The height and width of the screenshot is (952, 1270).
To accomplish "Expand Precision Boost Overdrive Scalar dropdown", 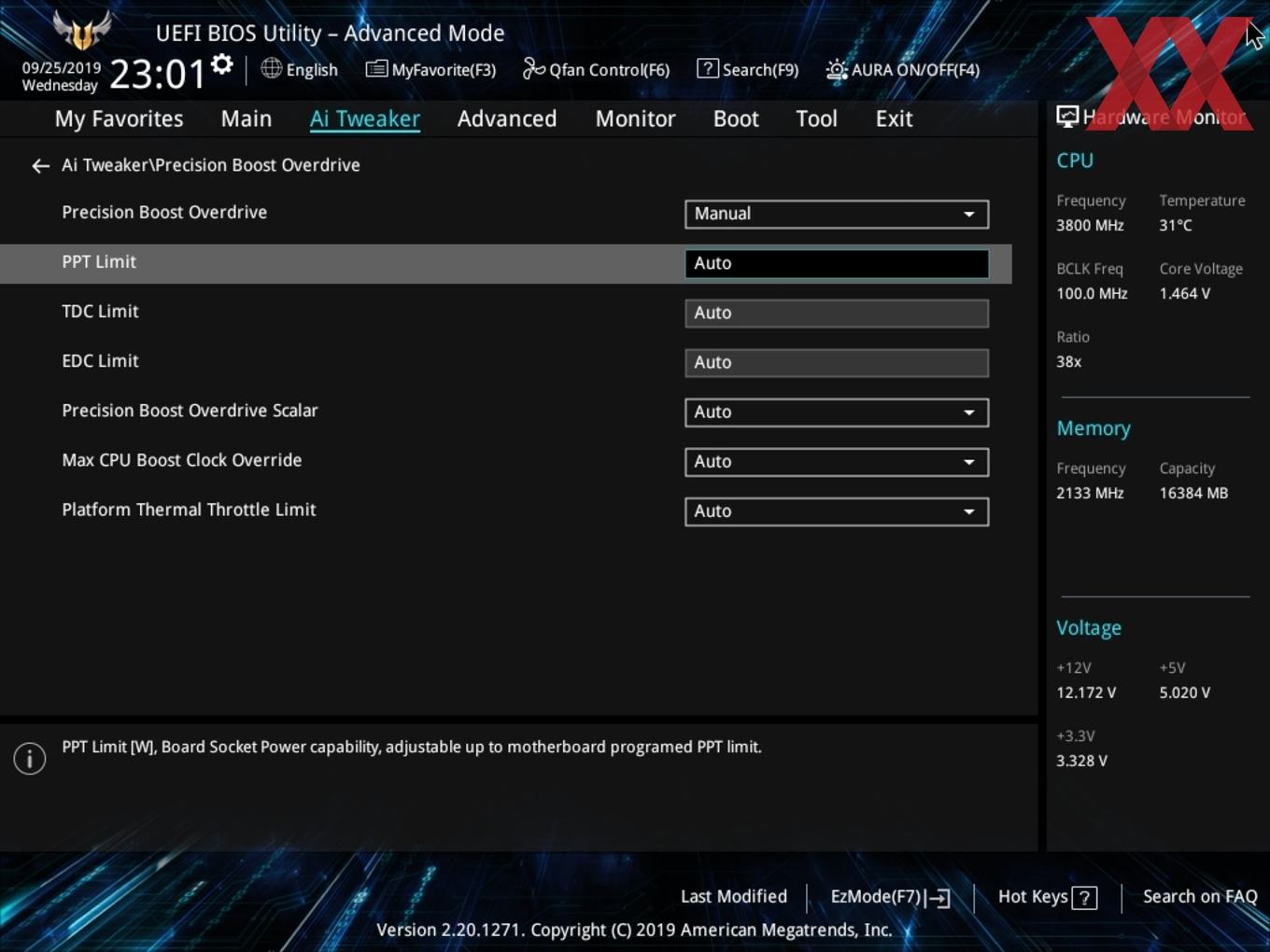I will click(x=837, y=412).
